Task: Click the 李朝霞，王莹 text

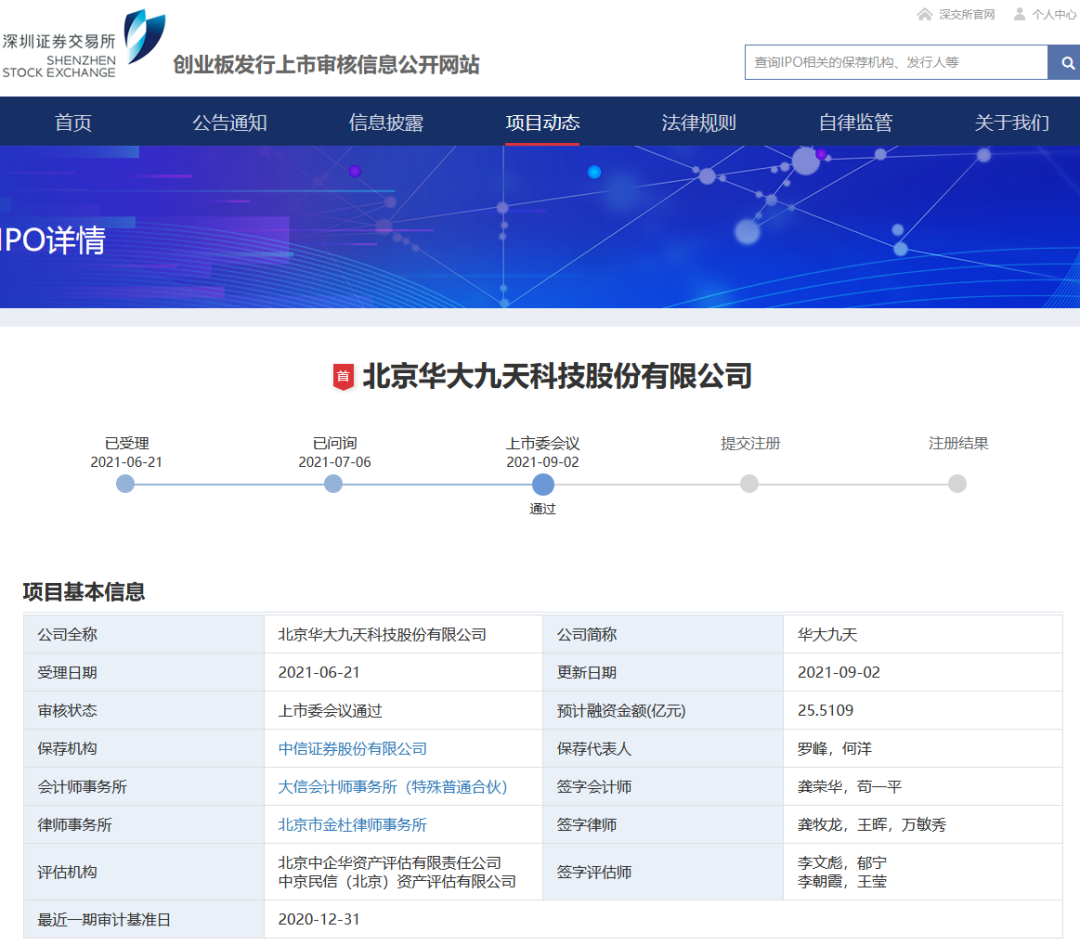Action: pyautogui.click(x=842, y=881)
